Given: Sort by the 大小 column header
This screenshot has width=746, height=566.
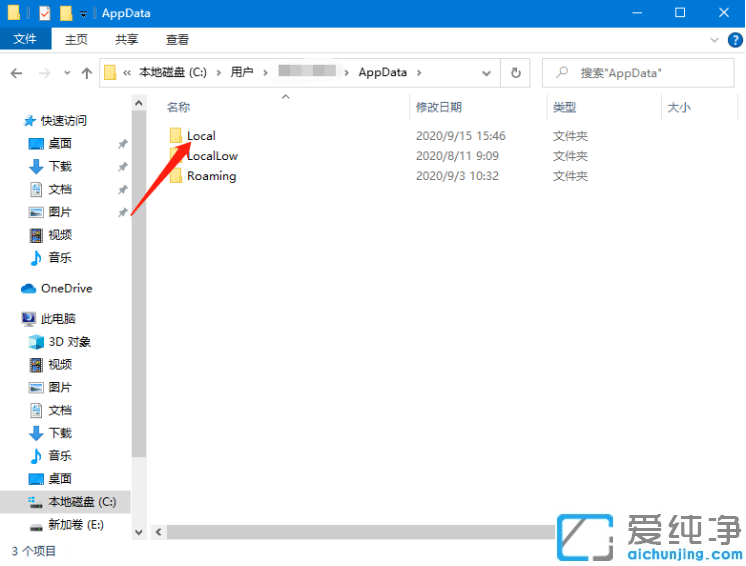Looking at the screenshot, I should point(679,107).
